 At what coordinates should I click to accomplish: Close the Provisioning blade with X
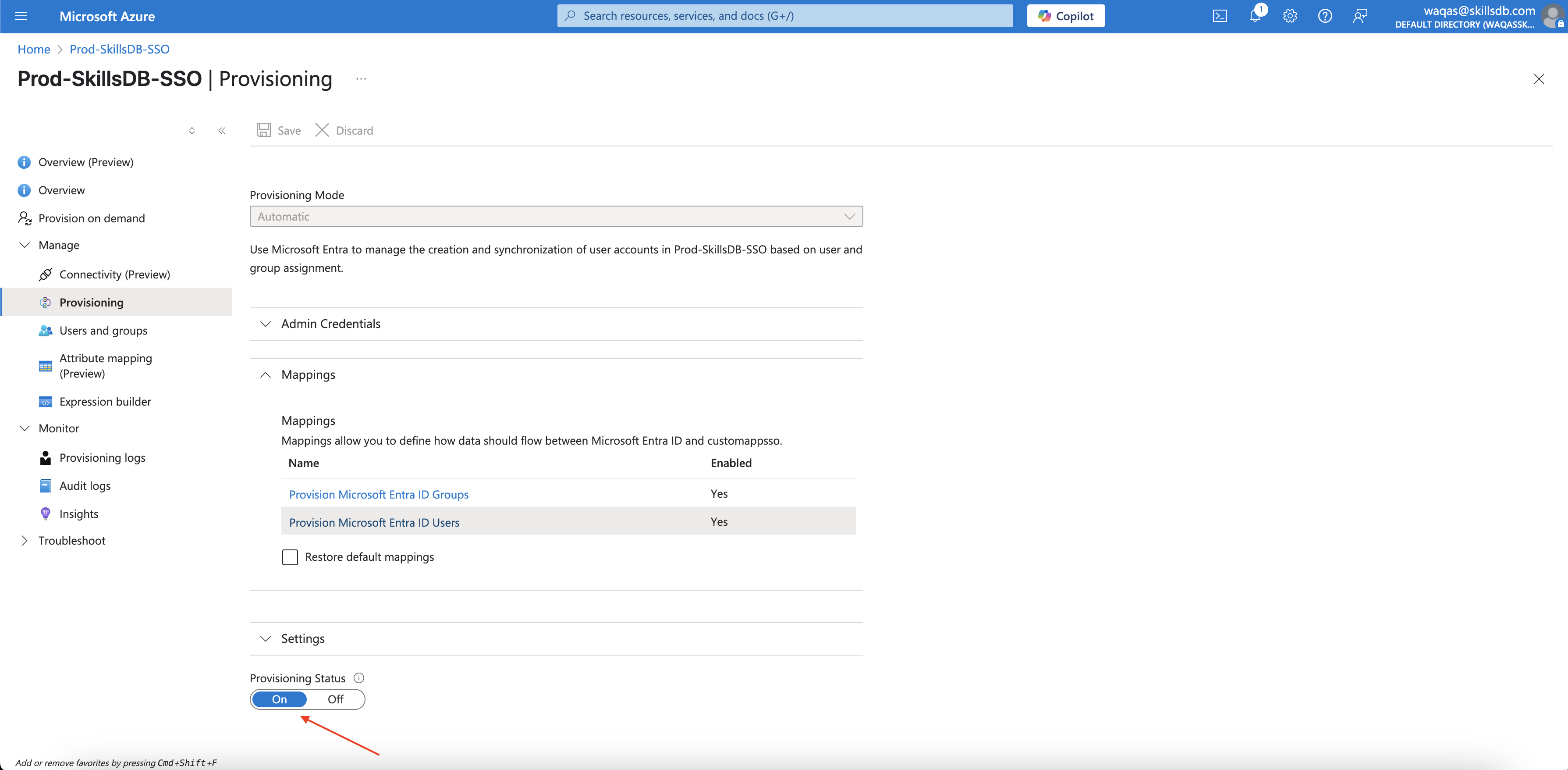click(1539, 78)
